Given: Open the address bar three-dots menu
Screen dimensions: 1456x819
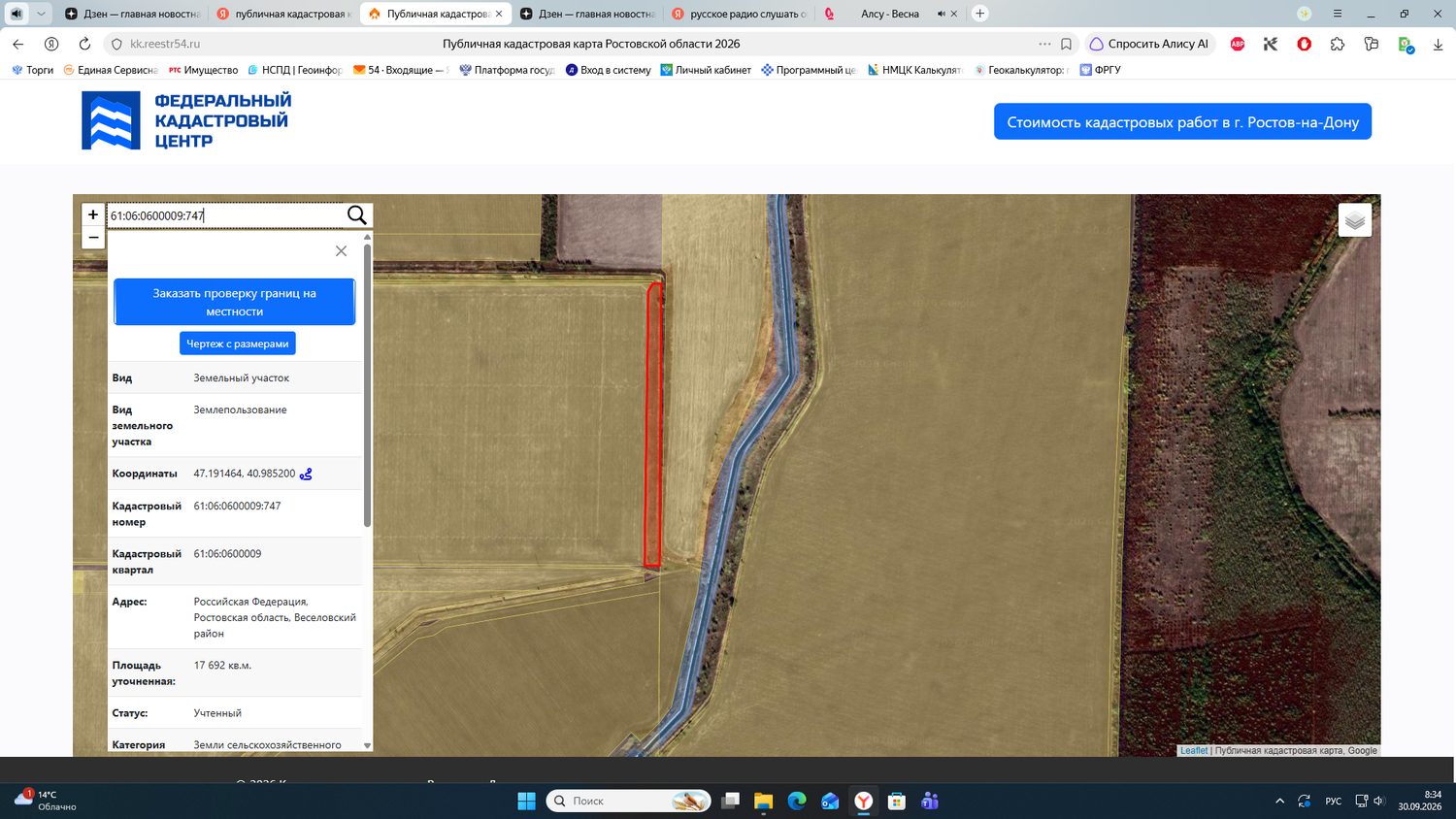Looking at the screenshot, I should tap(1044, 44).
